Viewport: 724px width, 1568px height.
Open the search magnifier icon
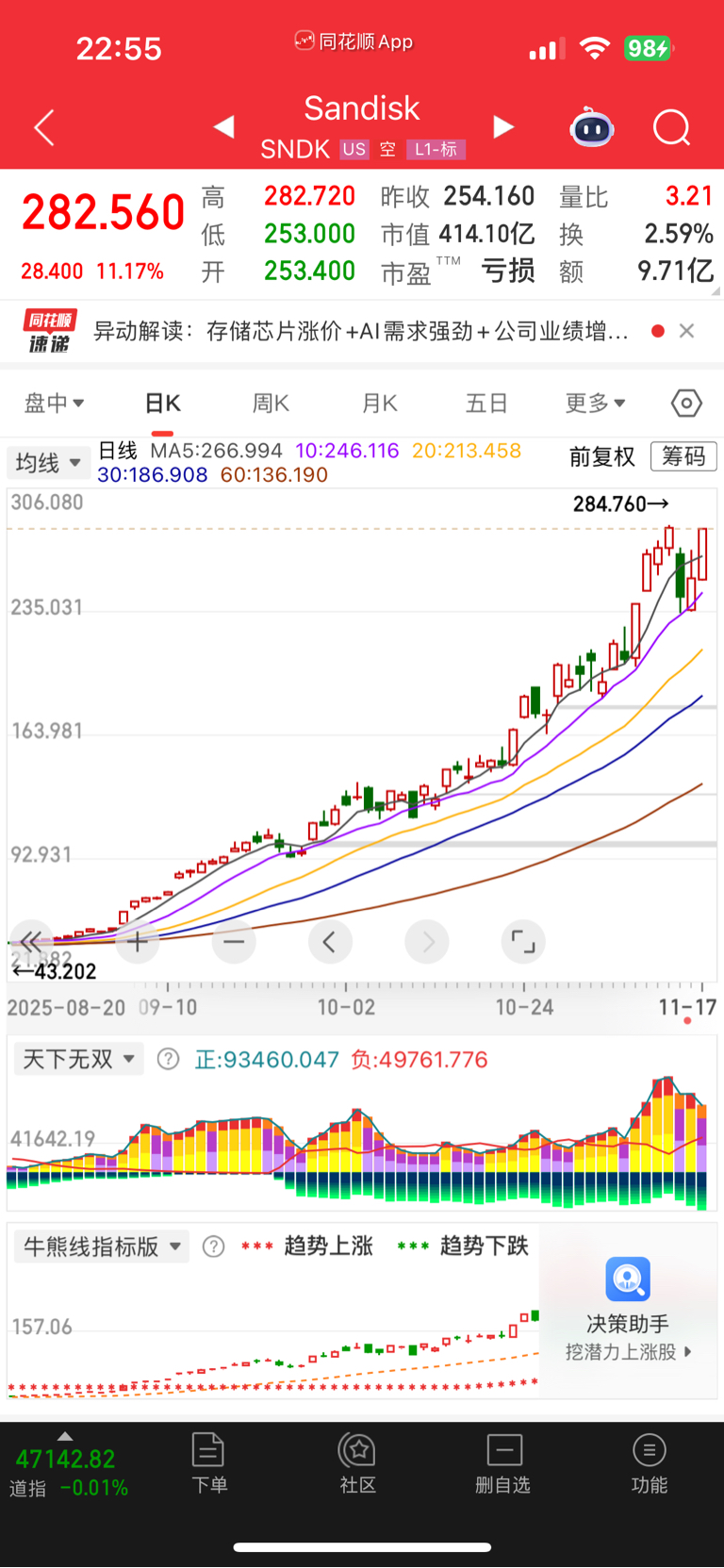tap(672, 127)
